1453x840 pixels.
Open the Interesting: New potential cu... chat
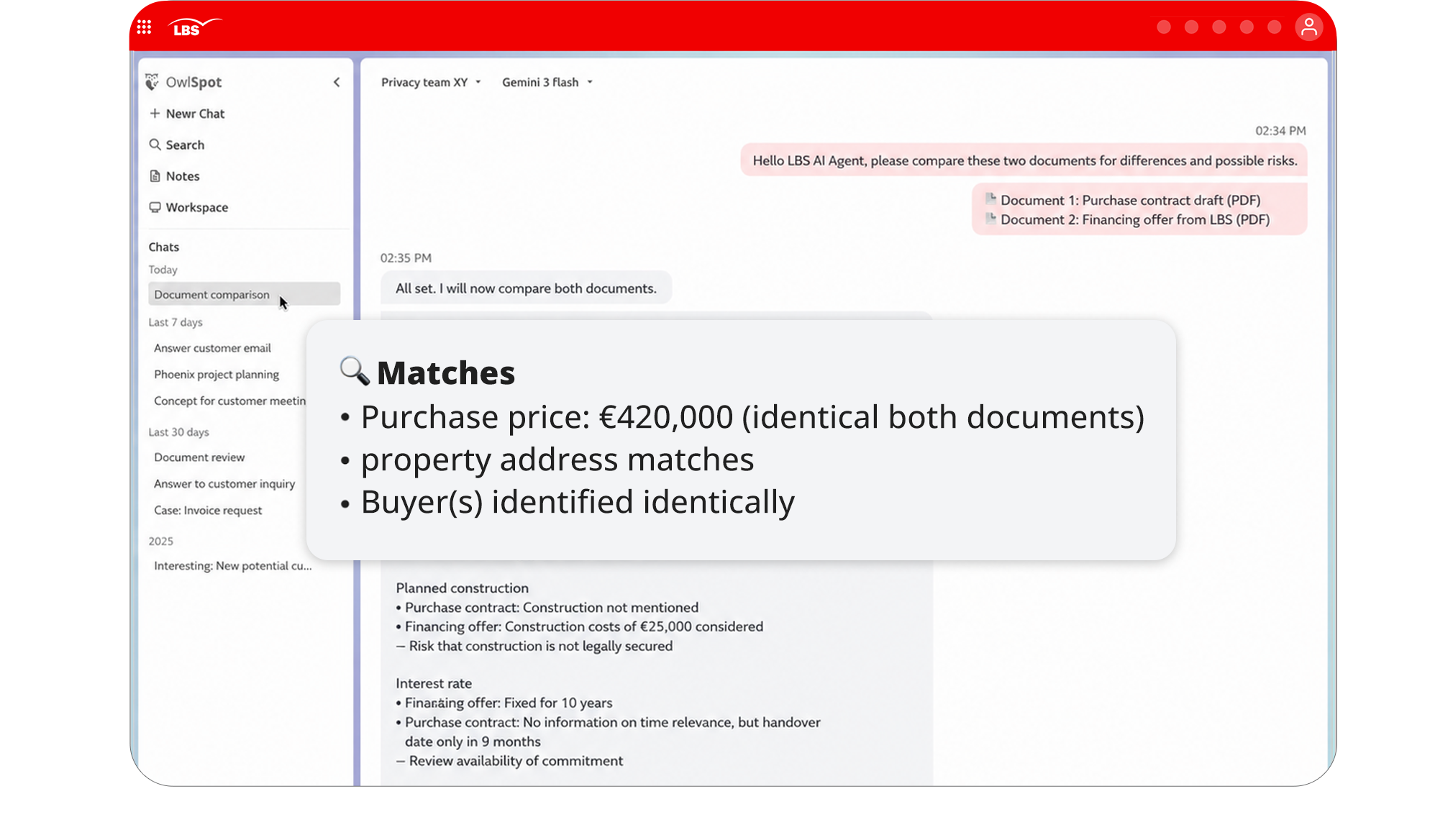[233, 566]
